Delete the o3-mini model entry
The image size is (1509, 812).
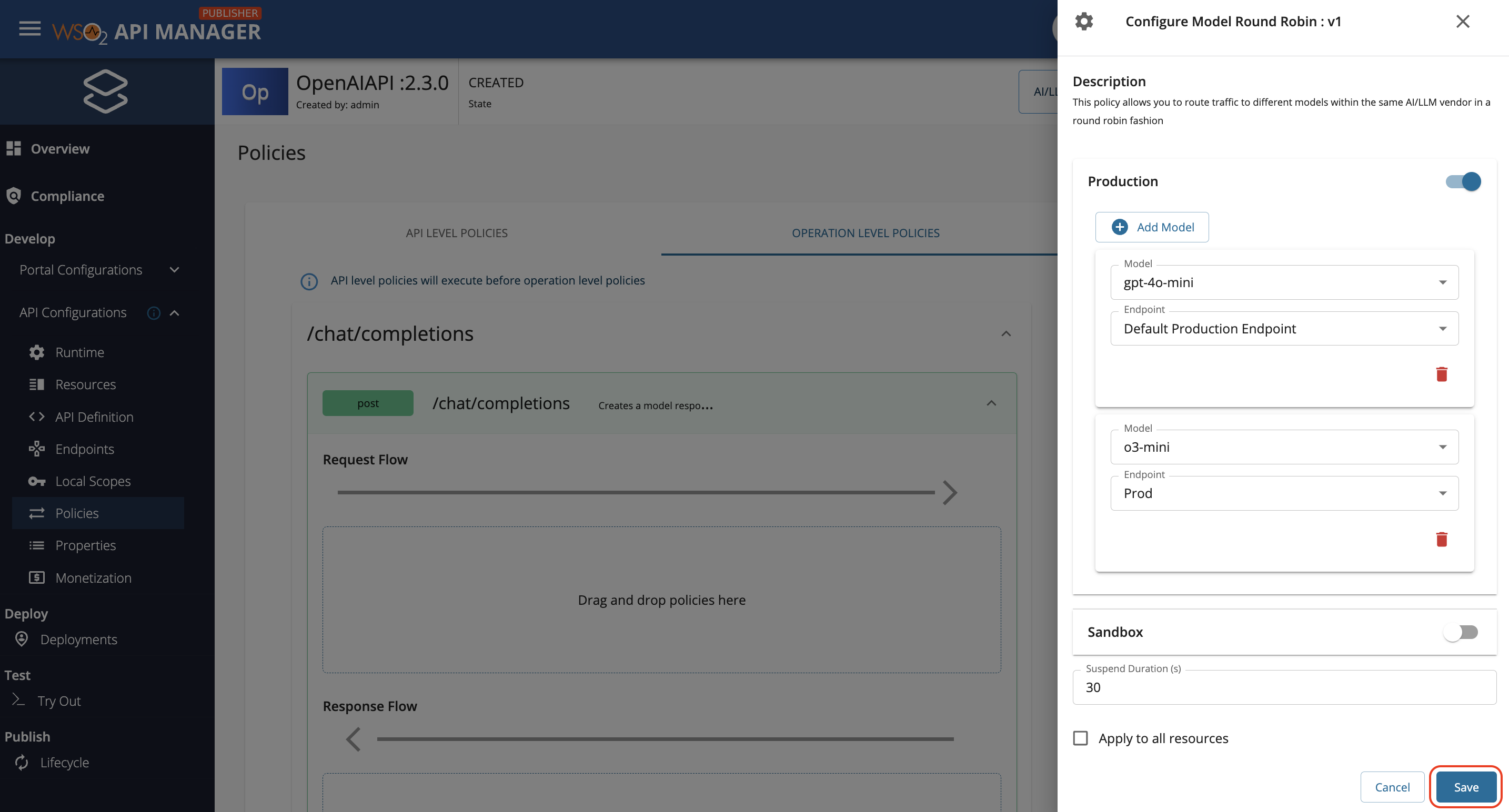coord(1442,539)
